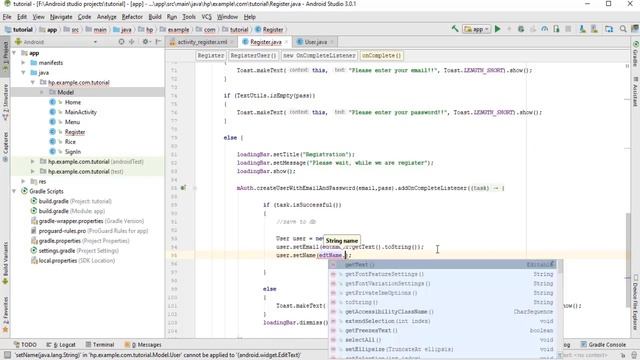Open SDK Manager icon in toolbar
640x360 pixels.
[594, 29]
